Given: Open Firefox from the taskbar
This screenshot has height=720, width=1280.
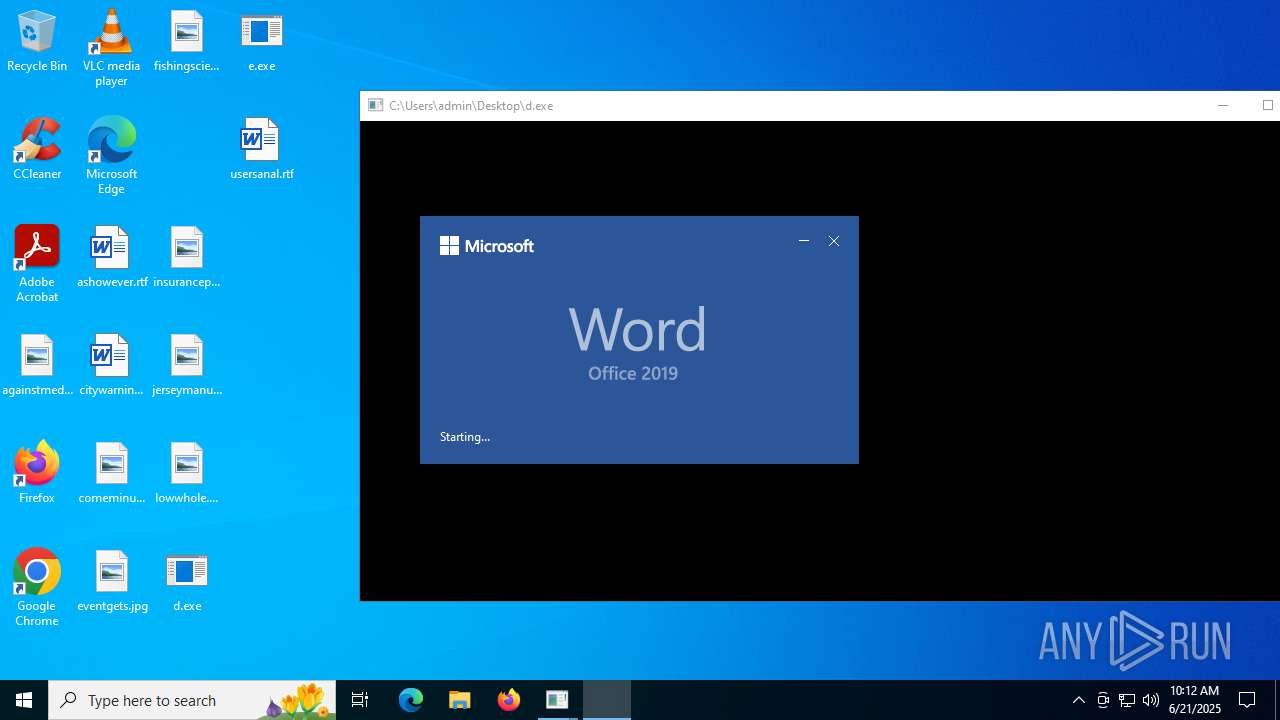Looking at the screenshot, I should pos(508,700).
